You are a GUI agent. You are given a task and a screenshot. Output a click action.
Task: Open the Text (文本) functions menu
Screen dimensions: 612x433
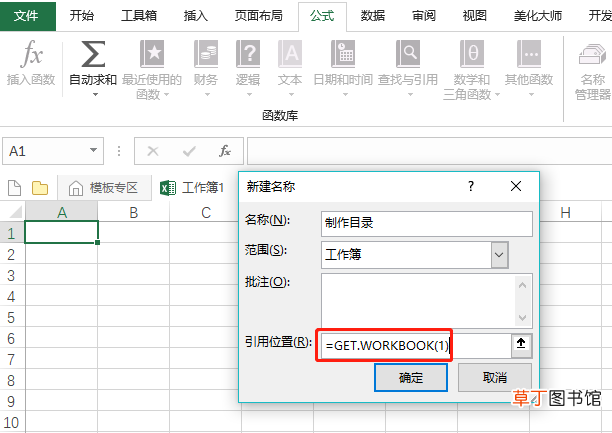[290, 68]
